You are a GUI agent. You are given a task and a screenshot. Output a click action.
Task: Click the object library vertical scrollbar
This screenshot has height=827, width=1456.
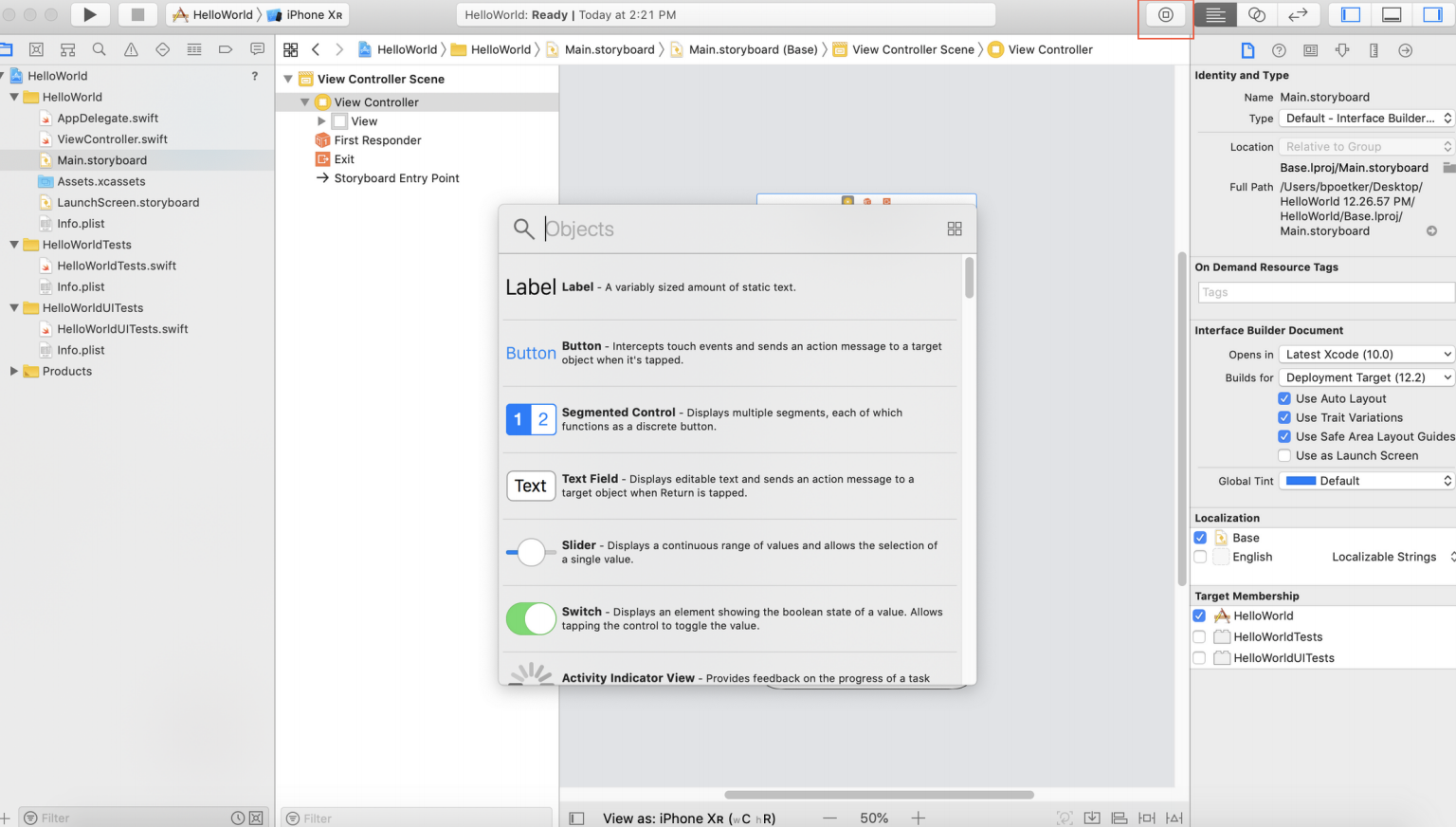(969, 278)
